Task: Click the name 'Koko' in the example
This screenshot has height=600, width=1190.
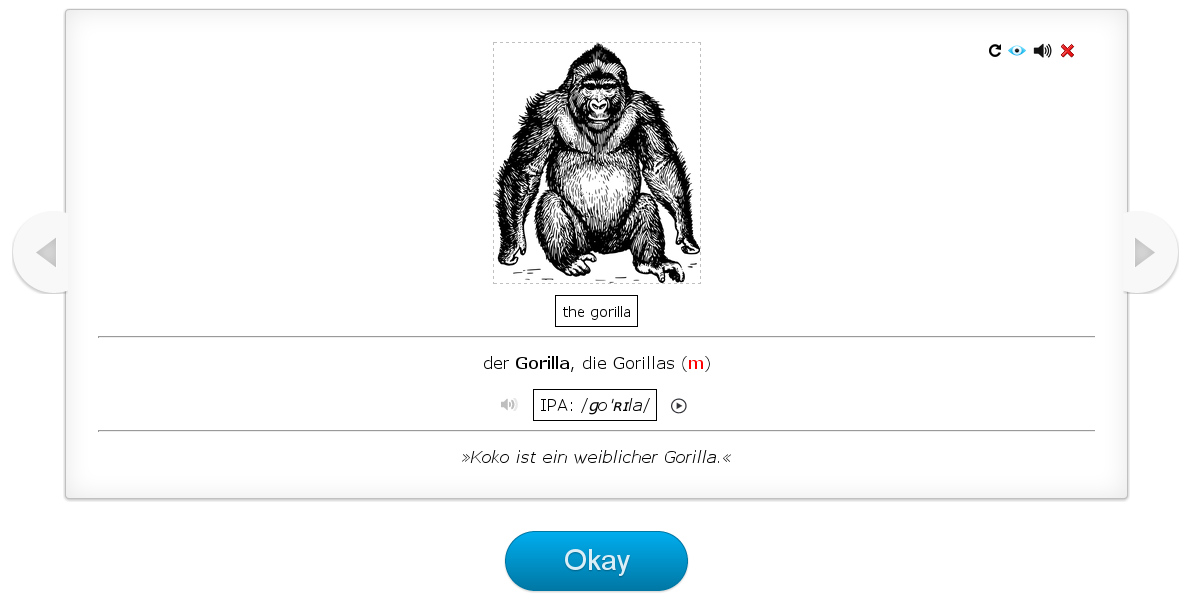Action: pos(490,457)
